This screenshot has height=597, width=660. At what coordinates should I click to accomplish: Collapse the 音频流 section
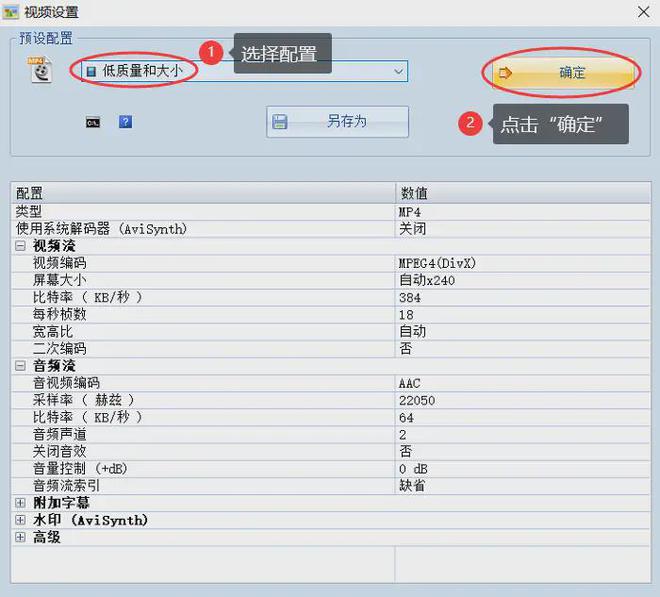point(20,365)
